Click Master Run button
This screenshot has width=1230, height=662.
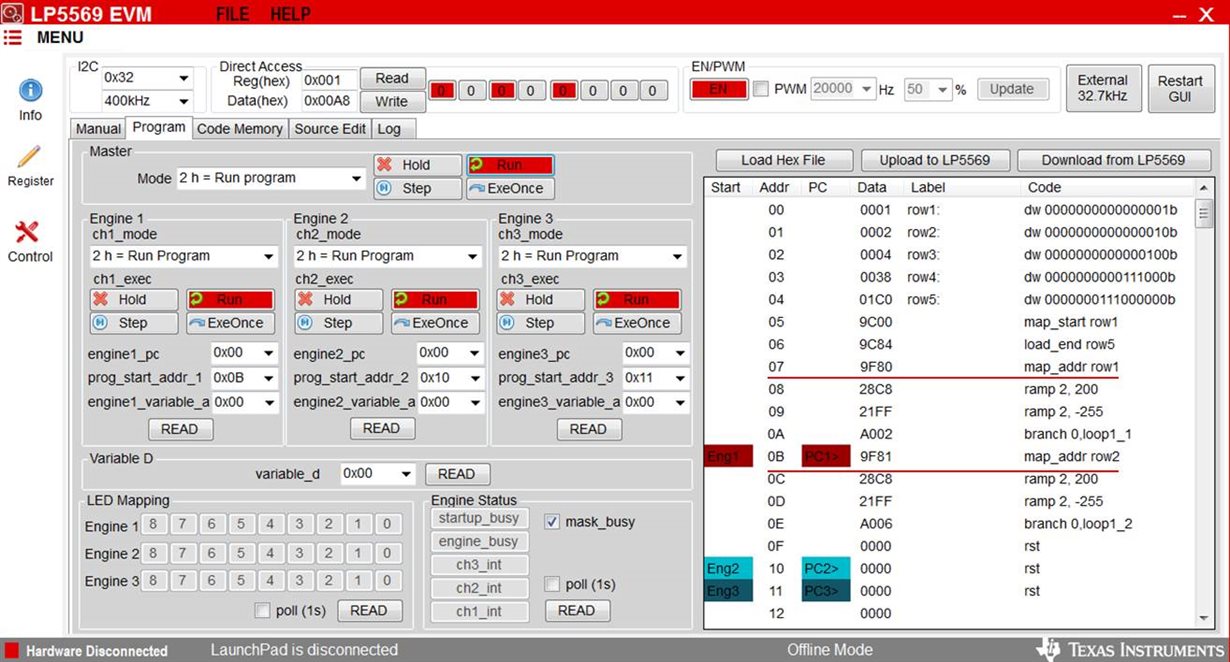pos(510,165)
